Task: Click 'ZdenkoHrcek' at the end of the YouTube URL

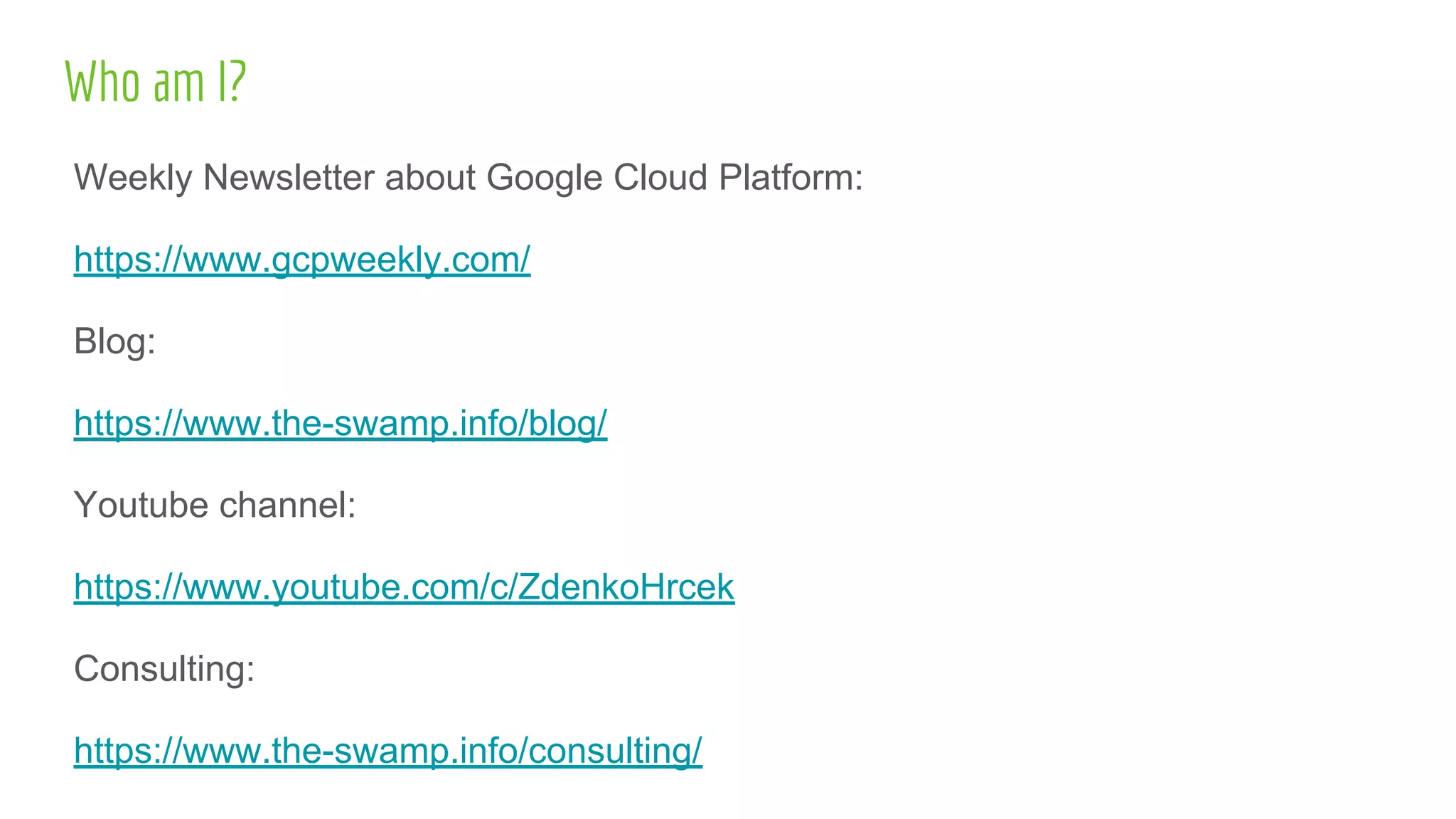Action: click(x=626, y=587)
